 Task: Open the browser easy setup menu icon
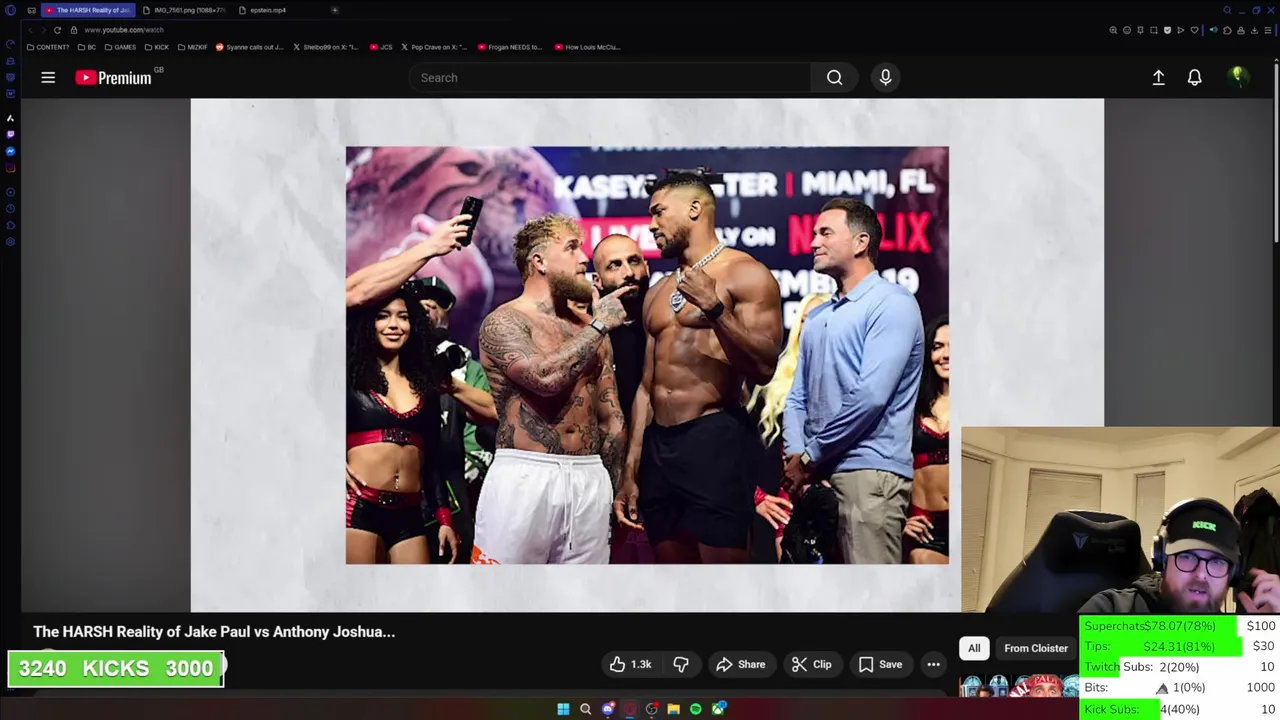click(x=1268, y=30)
